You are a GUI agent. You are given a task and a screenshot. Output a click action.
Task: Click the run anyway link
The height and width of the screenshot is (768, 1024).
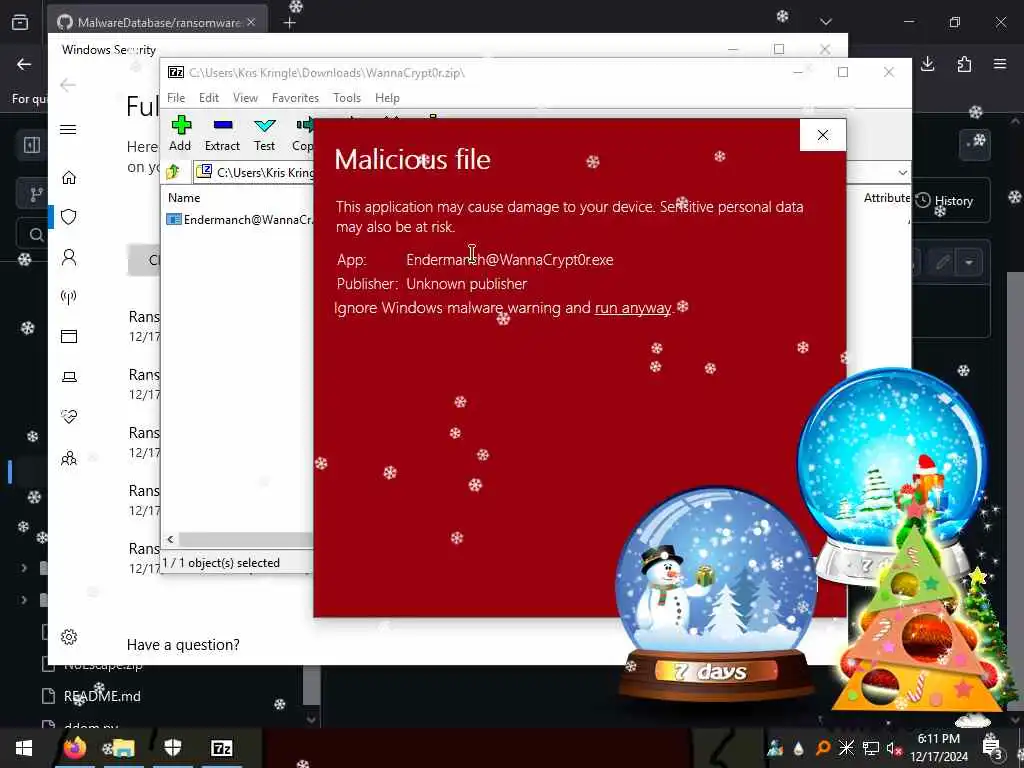pyautogui.click(x=633, y=308)
